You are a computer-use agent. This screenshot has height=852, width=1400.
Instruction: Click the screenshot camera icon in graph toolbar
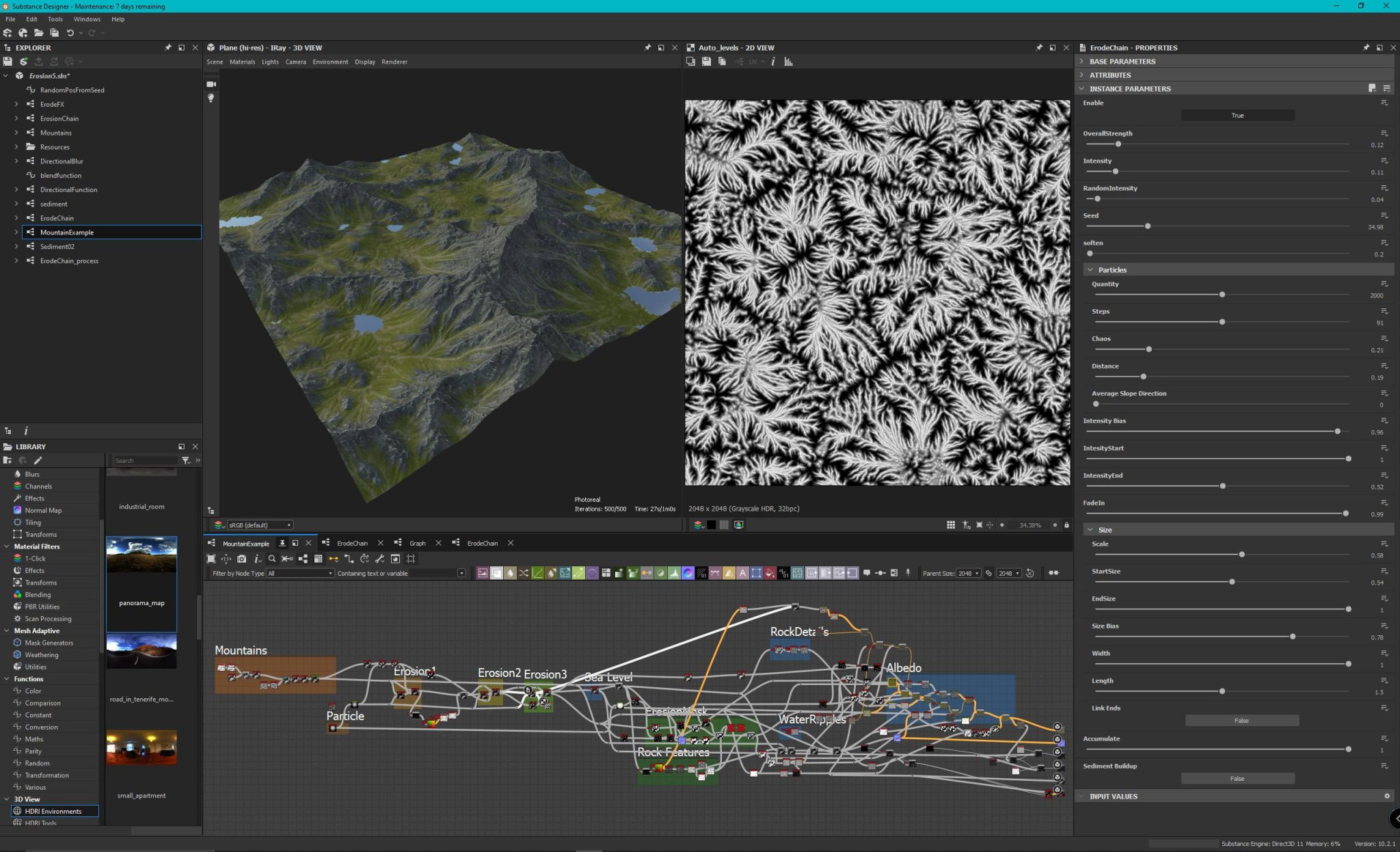[x=241, y=559]
